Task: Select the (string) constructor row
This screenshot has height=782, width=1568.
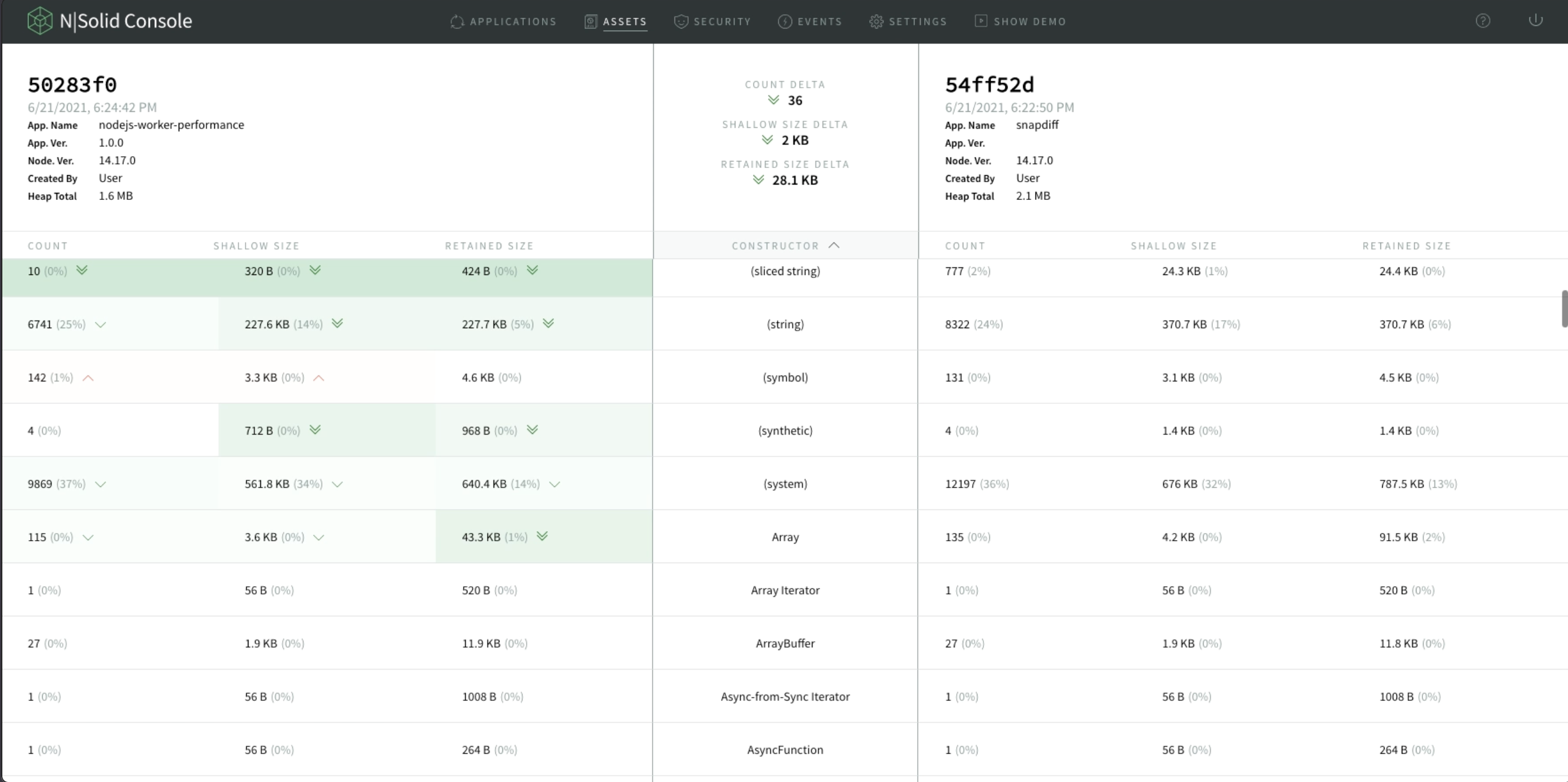Action: (x=785, y=324)
